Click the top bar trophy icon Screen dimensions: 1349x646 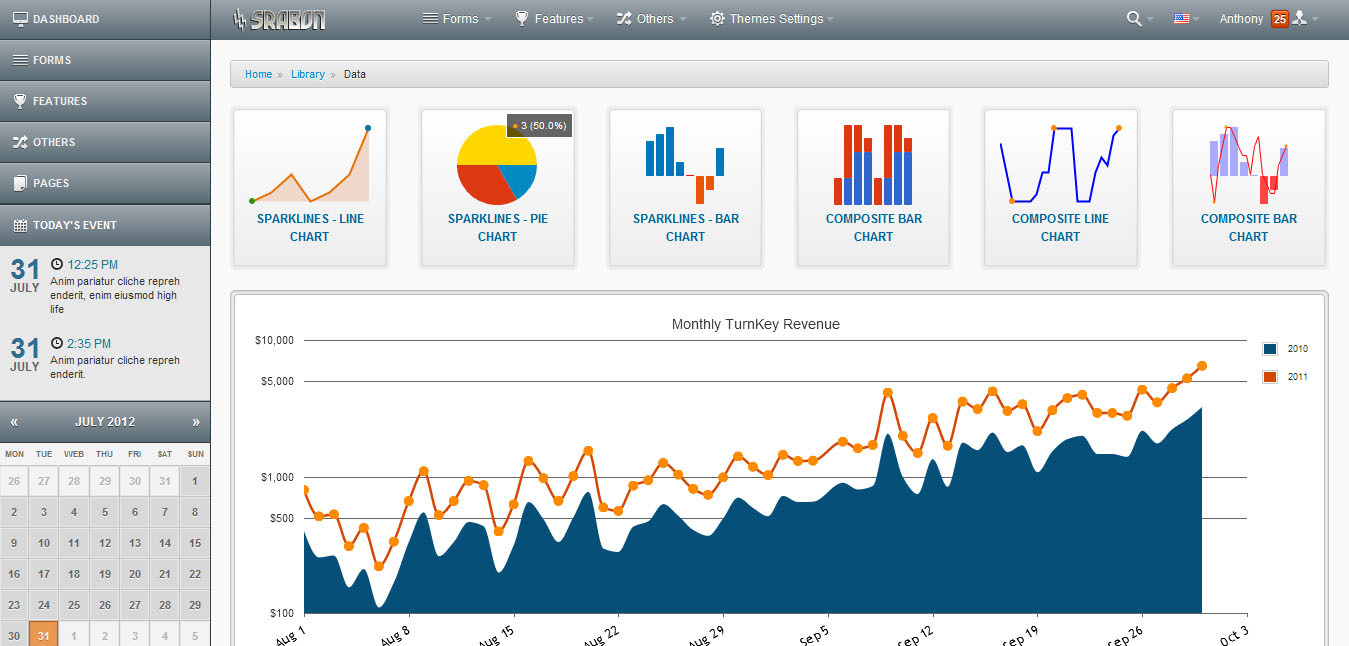tap(522, 19)
